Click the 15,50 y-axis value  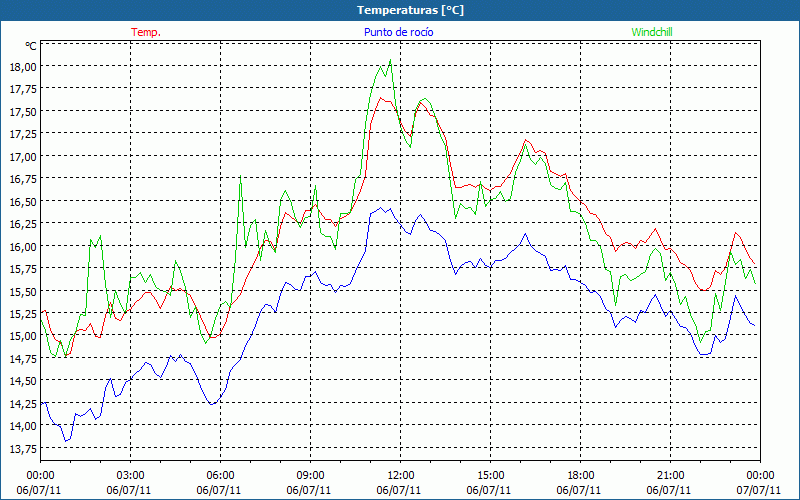click(23, 291)
